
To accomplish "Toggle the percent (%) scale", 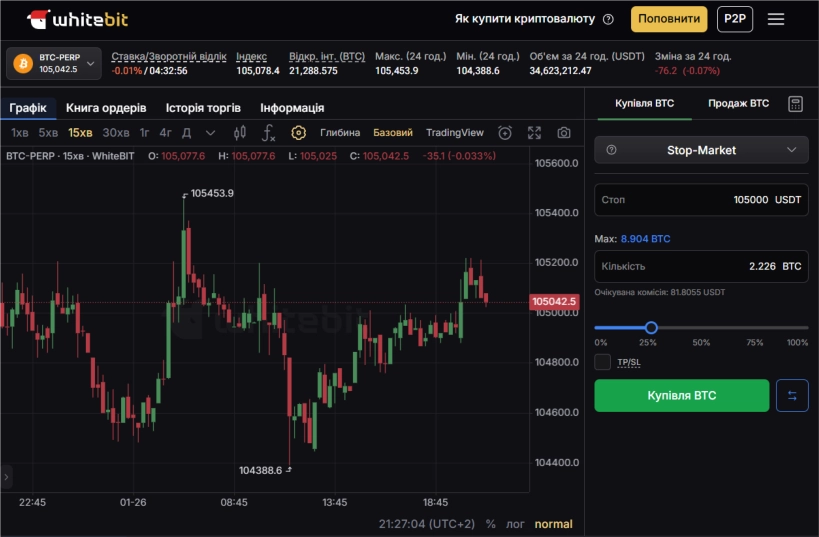I will 490,524.
